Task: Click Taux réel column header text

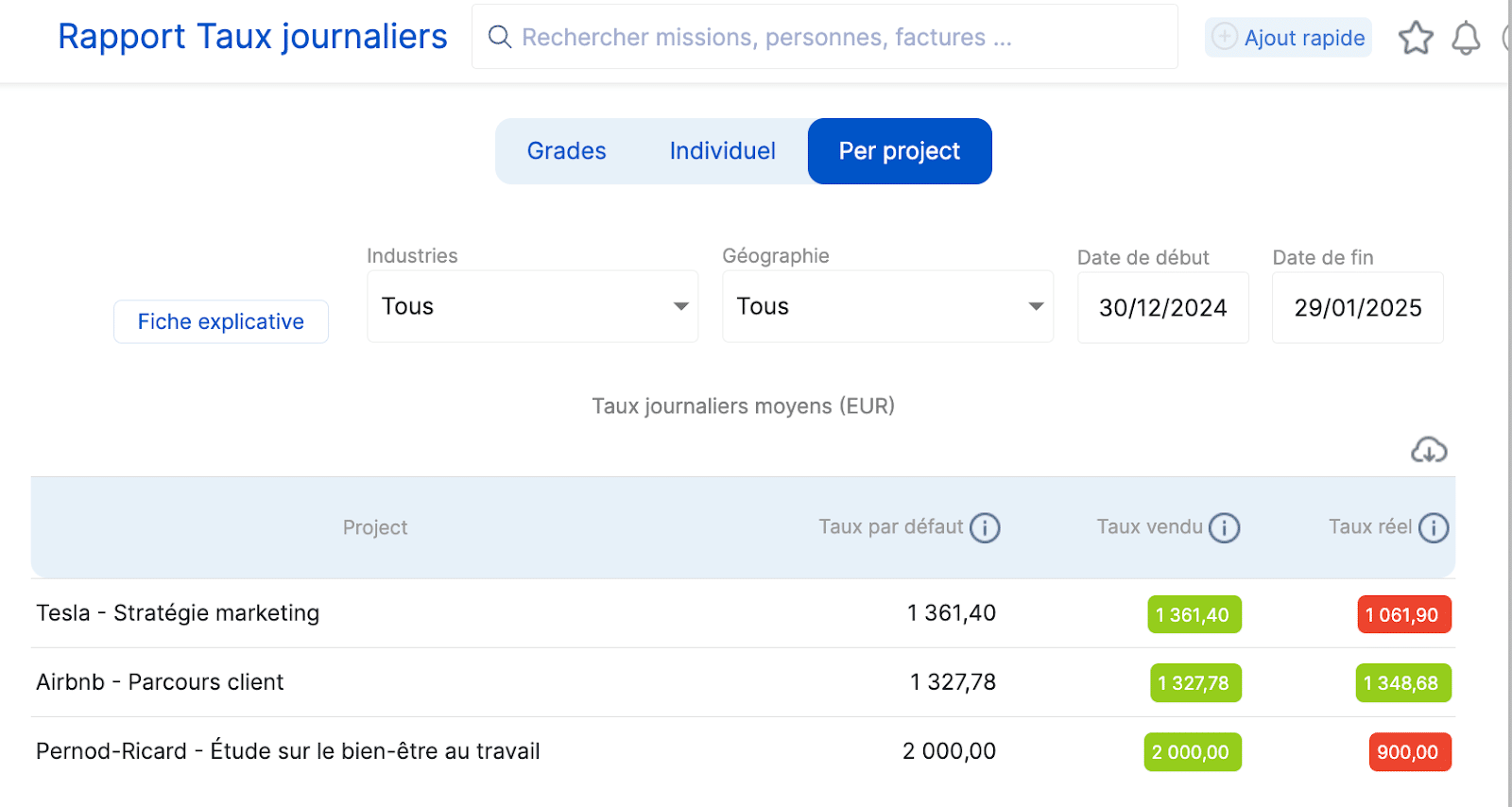Action: point(1370,526)
